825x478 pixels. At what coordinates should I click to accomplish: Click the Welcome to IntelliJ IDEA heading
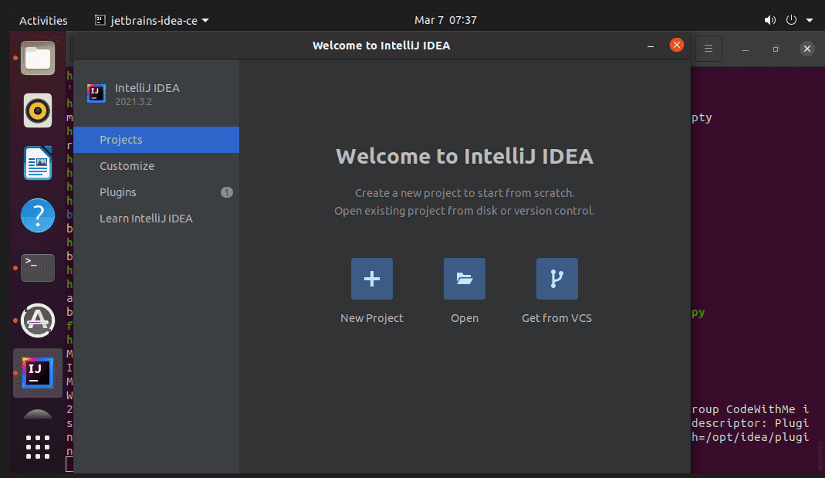(465, 156)
